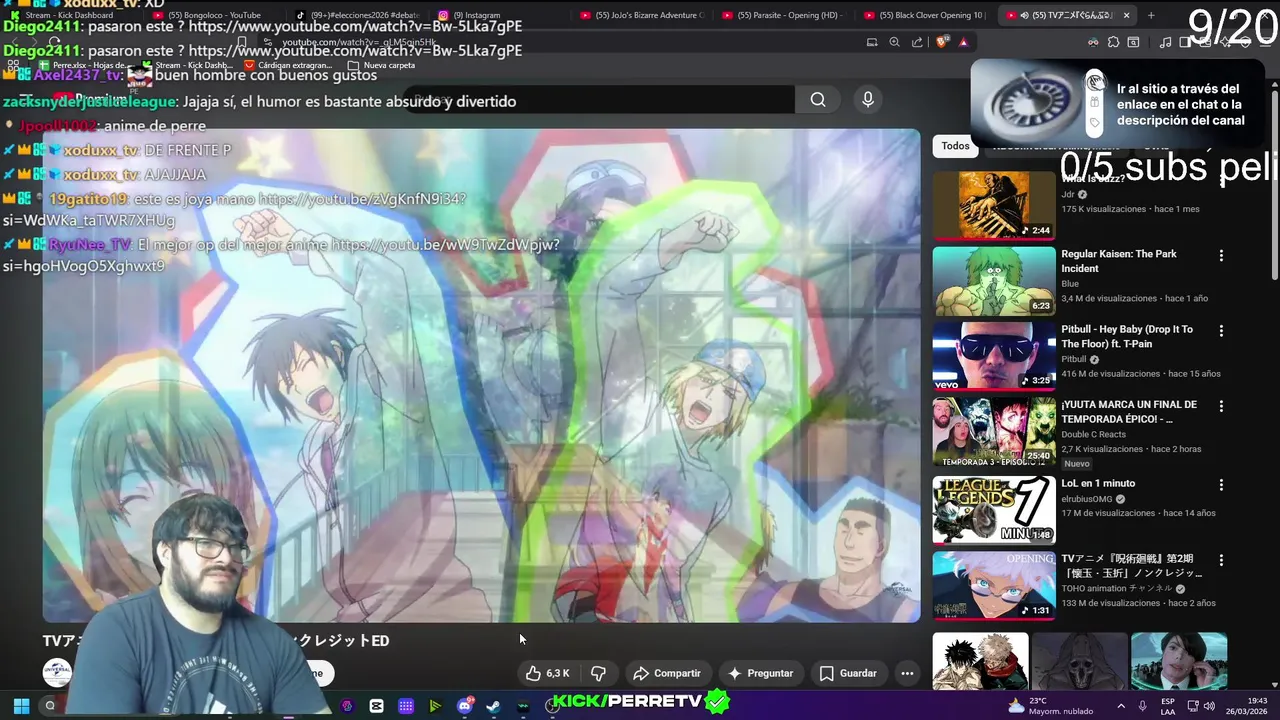Open Cárdigan extragran... bookmark
The image size is (1280, 720).
[x=288, y=65]
